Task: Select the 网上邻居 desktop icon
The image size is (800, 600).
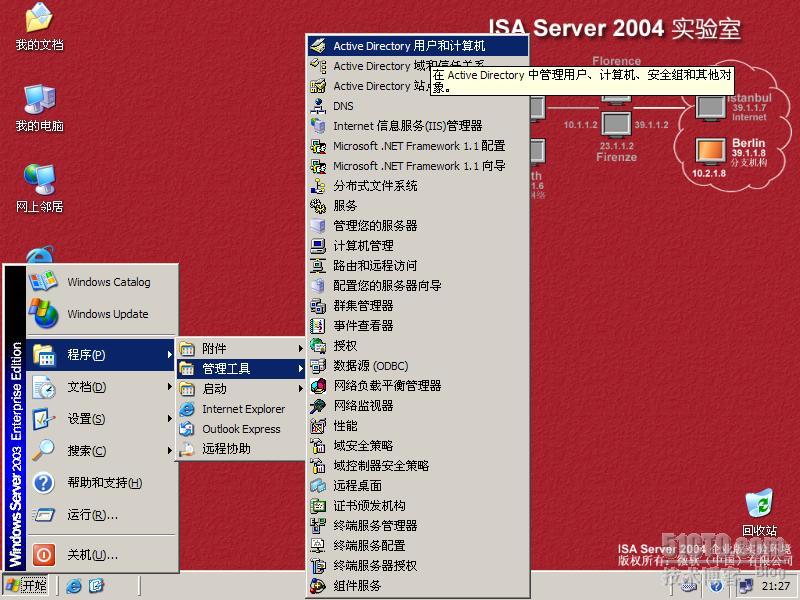Action: click(39, 189)
